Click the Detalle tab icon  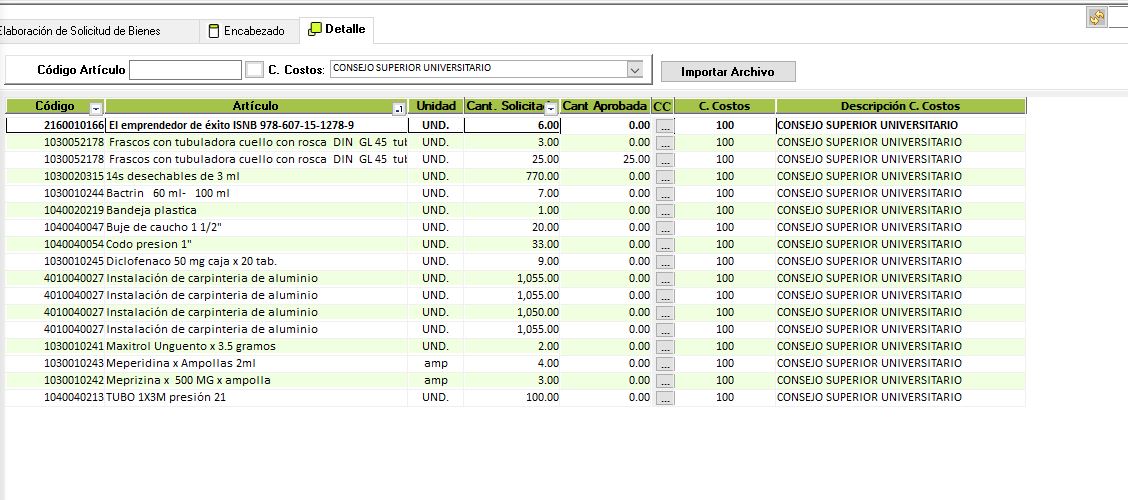pyautogui.click(x=314, y=30)
